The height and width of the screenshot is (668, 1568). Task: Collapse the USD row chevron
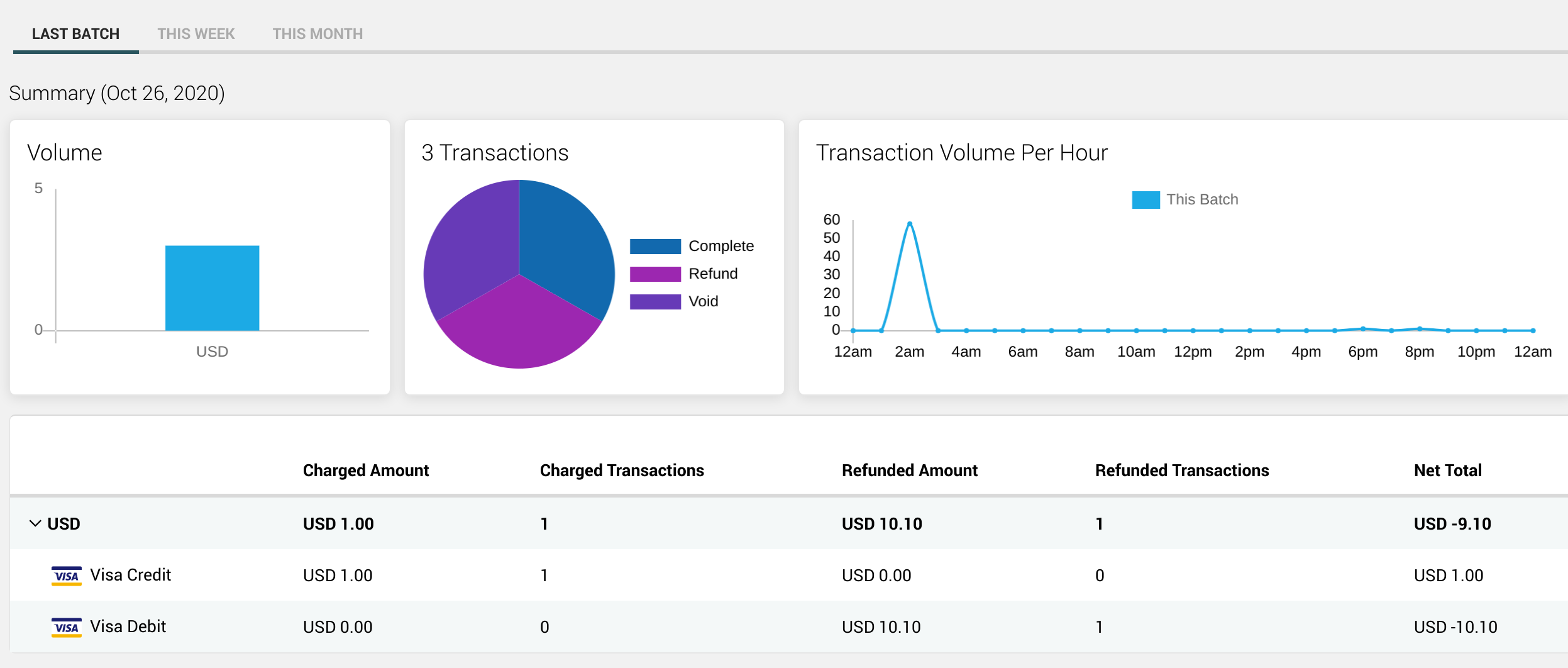pyautogui.click(x=35, y=523)
